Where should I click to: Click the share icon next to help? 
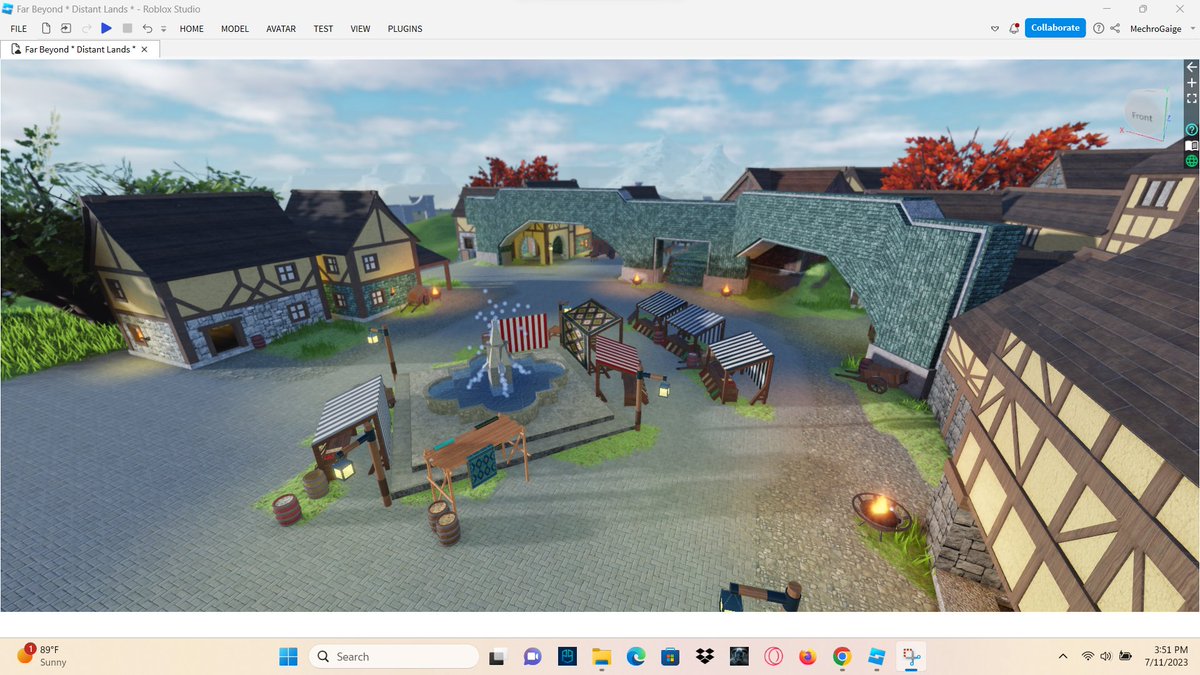point(1115,29)
